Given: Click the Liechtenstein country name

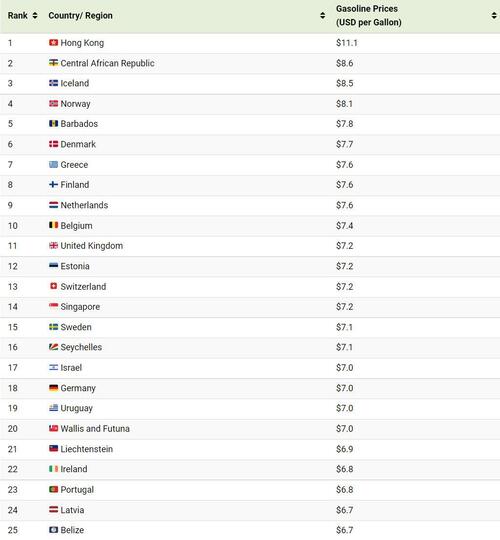Looking at the screenshot, I should click(x=87, y=449).
